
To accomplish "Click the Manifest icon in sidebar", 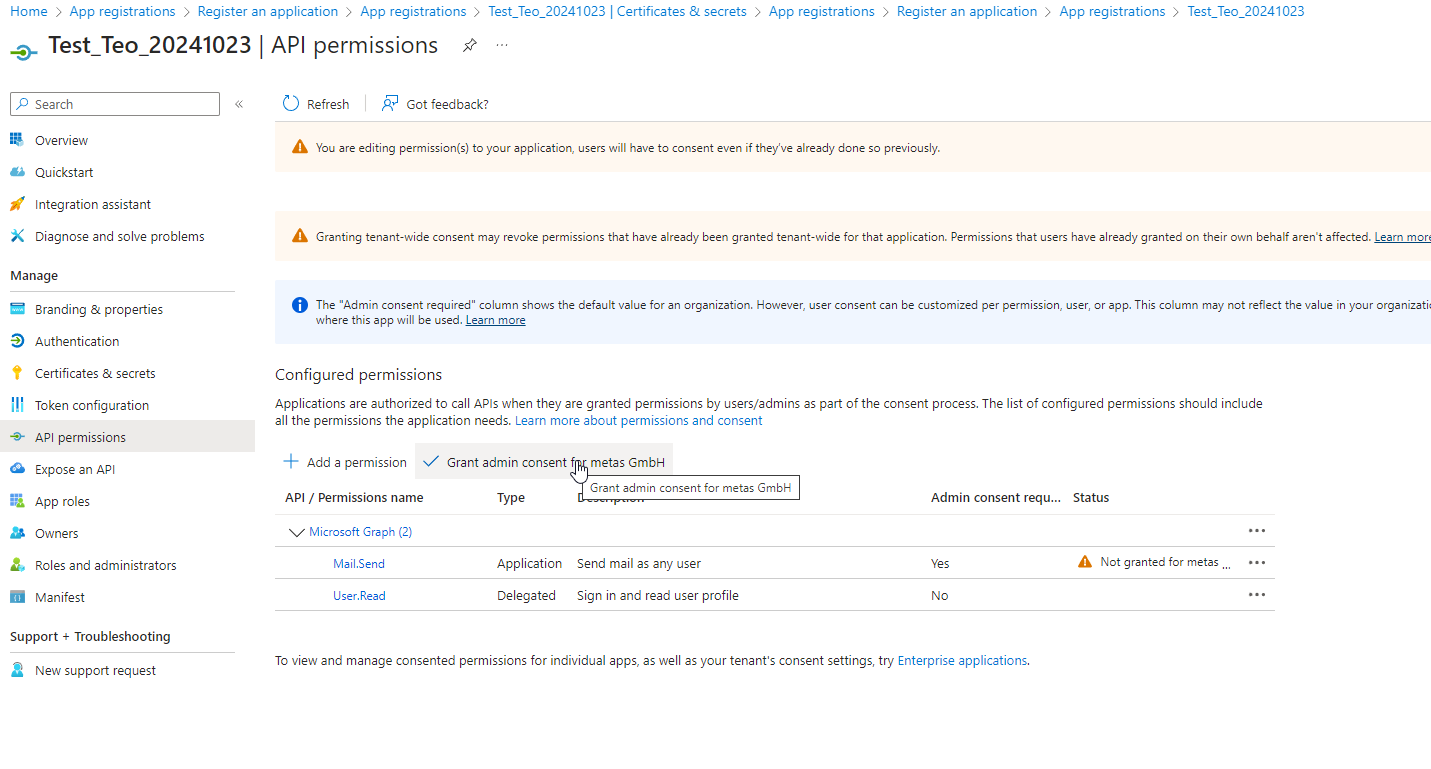I will coord(17,597).
